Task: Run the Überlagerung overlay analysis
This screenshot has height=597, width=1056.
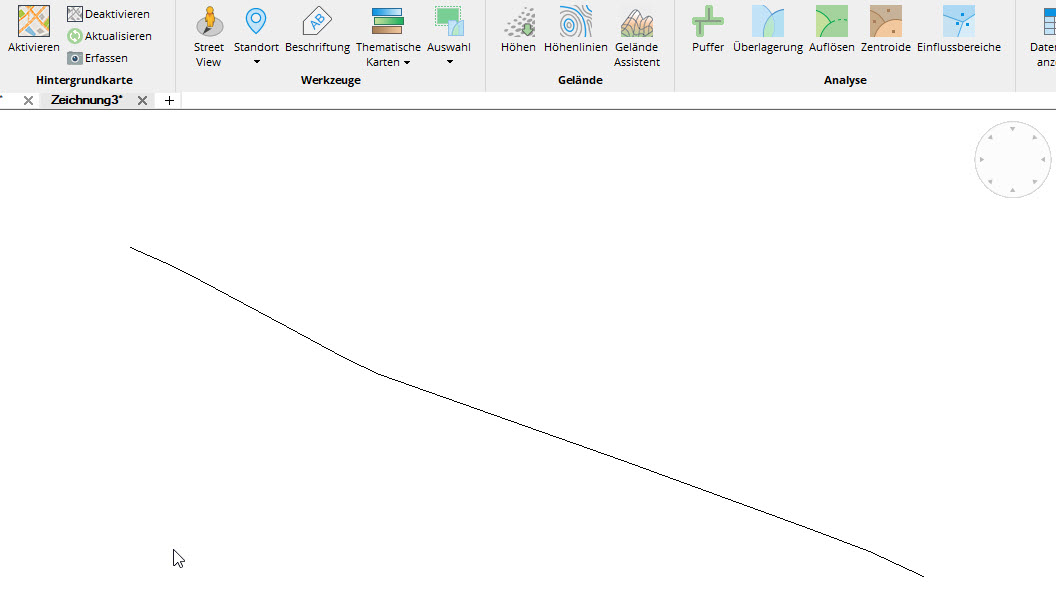Action: 767,30
